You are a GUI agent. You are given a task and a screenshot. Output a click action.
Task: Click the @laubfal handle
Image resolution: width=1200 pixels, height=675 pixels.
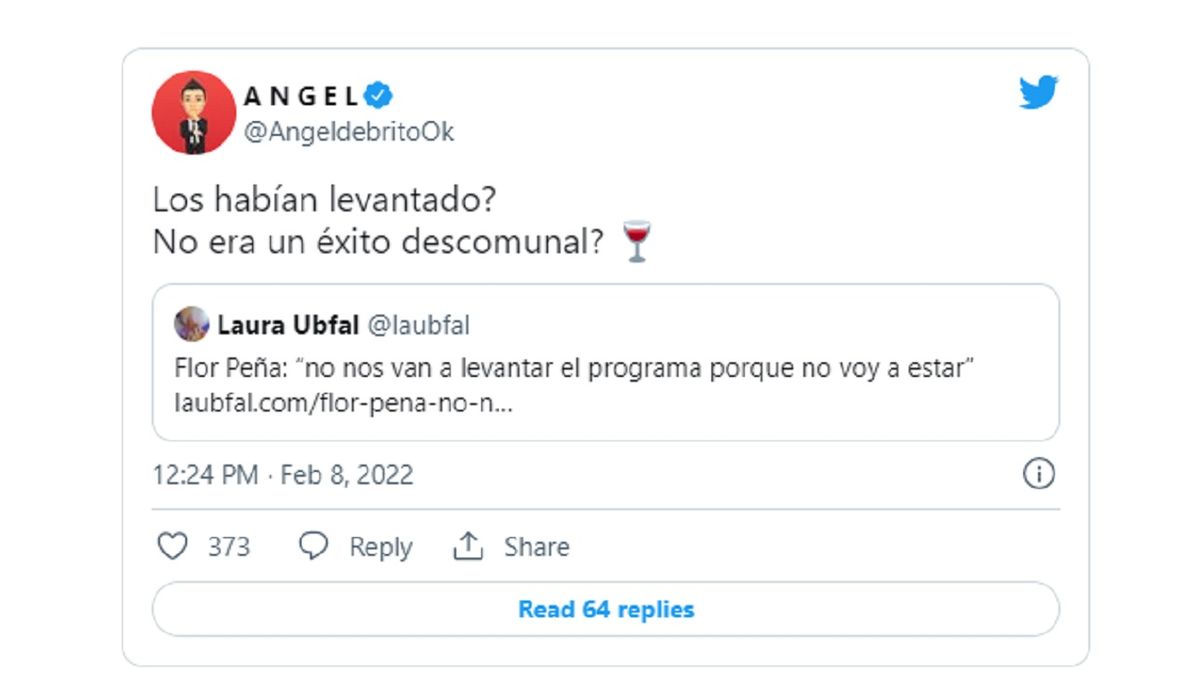[418, 325]
